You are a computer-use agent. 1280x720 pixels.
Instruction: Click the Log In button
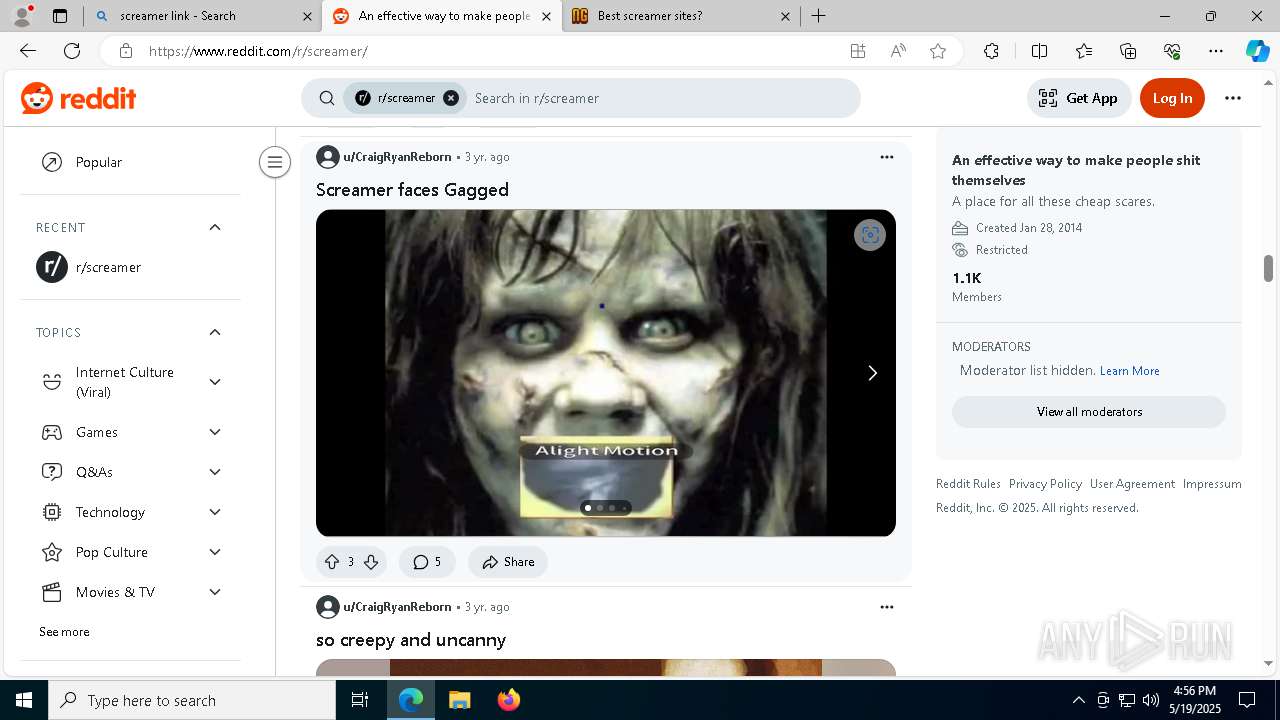point(1172,98)
